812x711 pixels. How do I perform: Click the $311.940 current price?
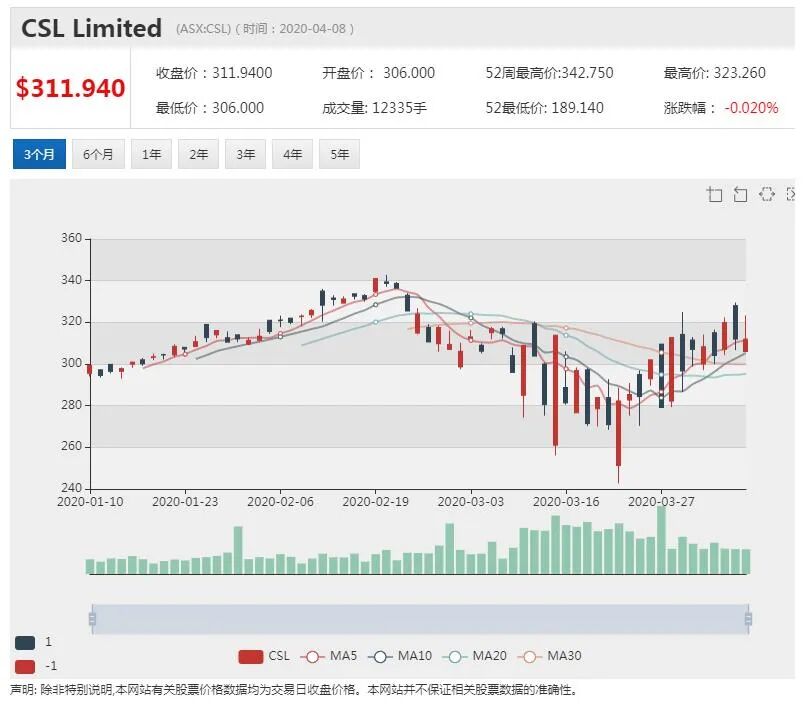coord(70,88)
